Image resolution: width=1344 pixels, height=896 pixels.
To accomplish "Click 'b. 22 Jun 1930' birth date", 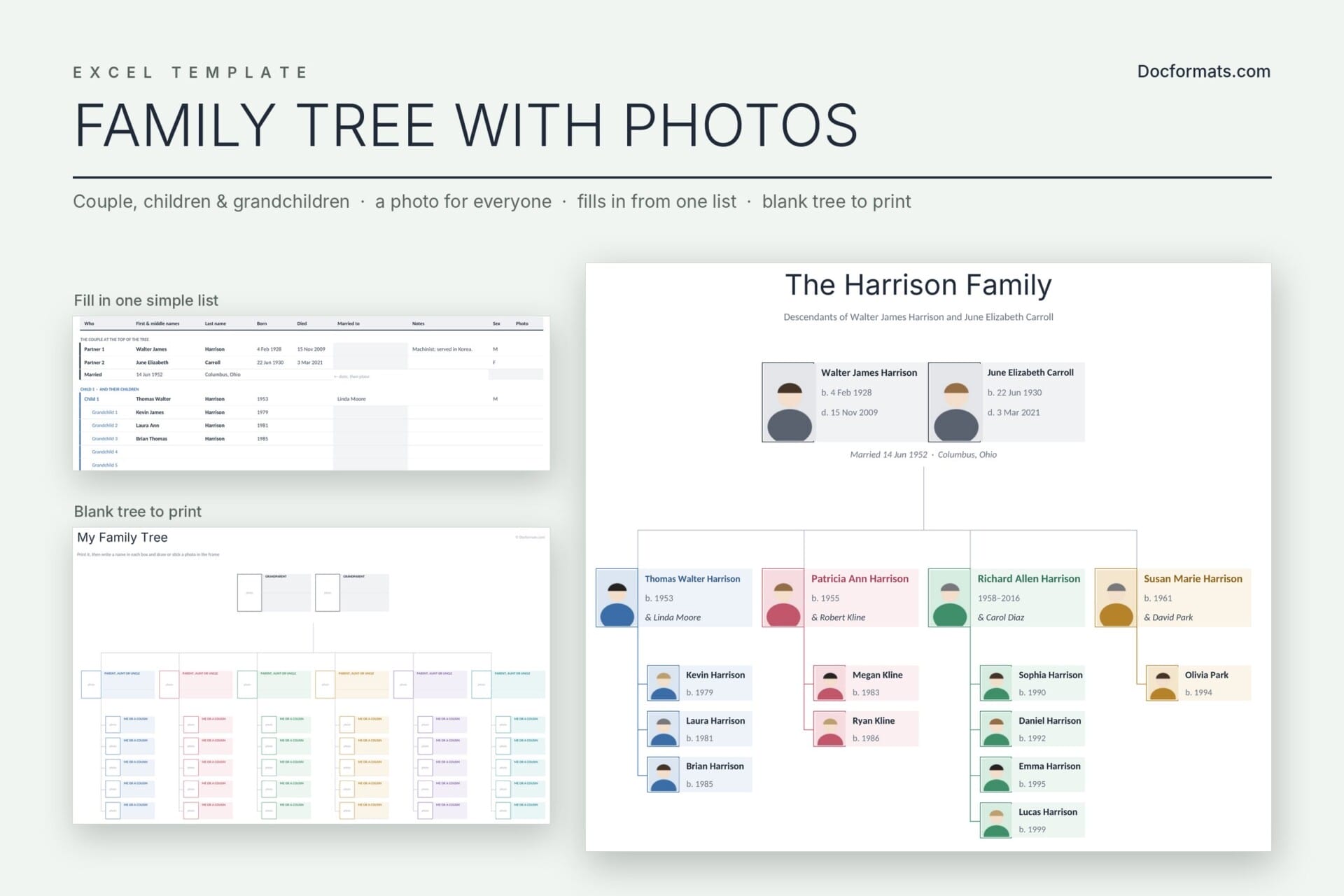I will coord(1014,393).
